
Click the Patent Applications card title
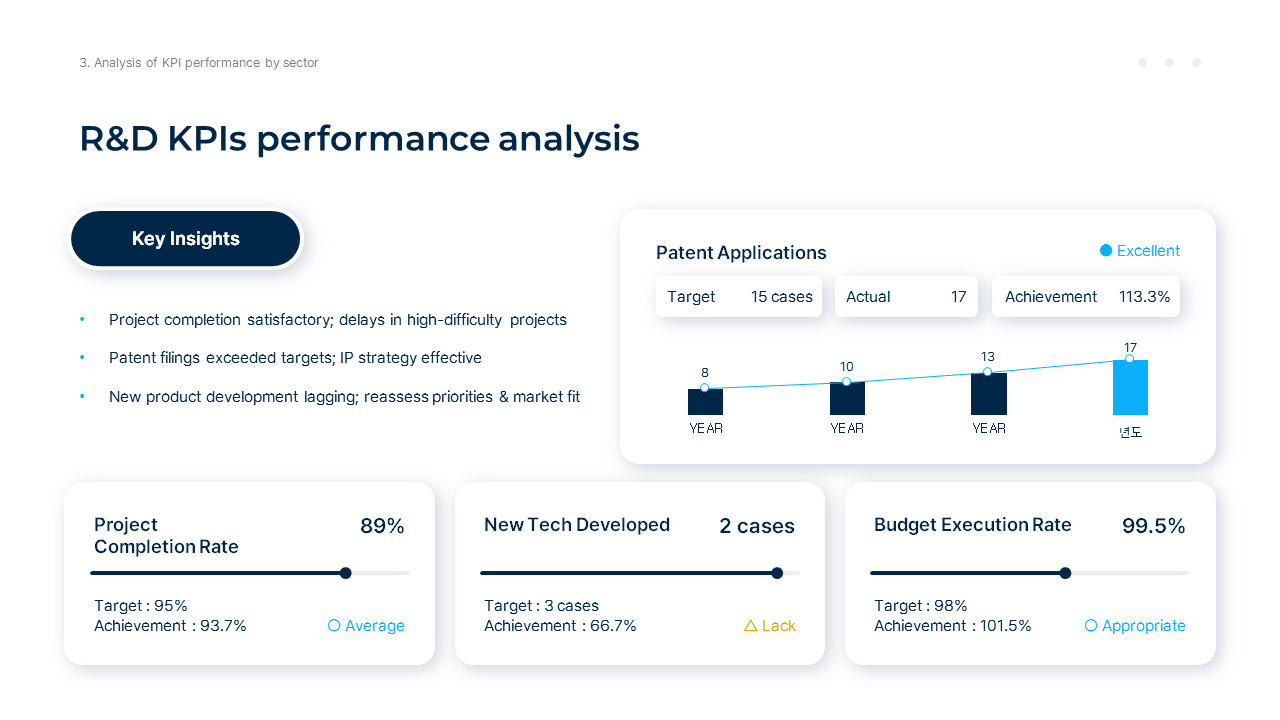(x=741, y=253)
